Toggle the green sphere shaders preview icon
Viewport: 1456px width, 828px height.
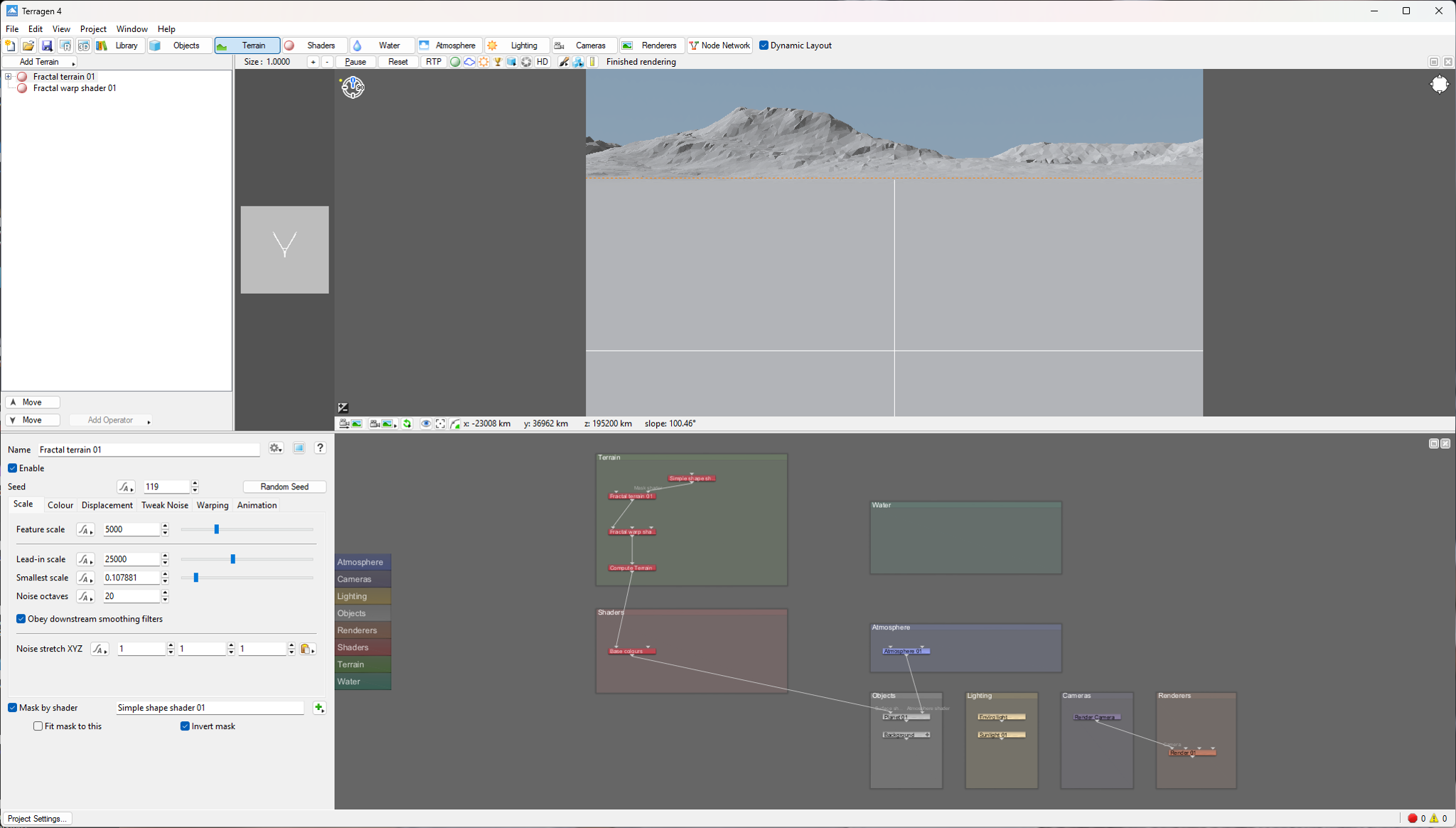[x=455, y=62]
